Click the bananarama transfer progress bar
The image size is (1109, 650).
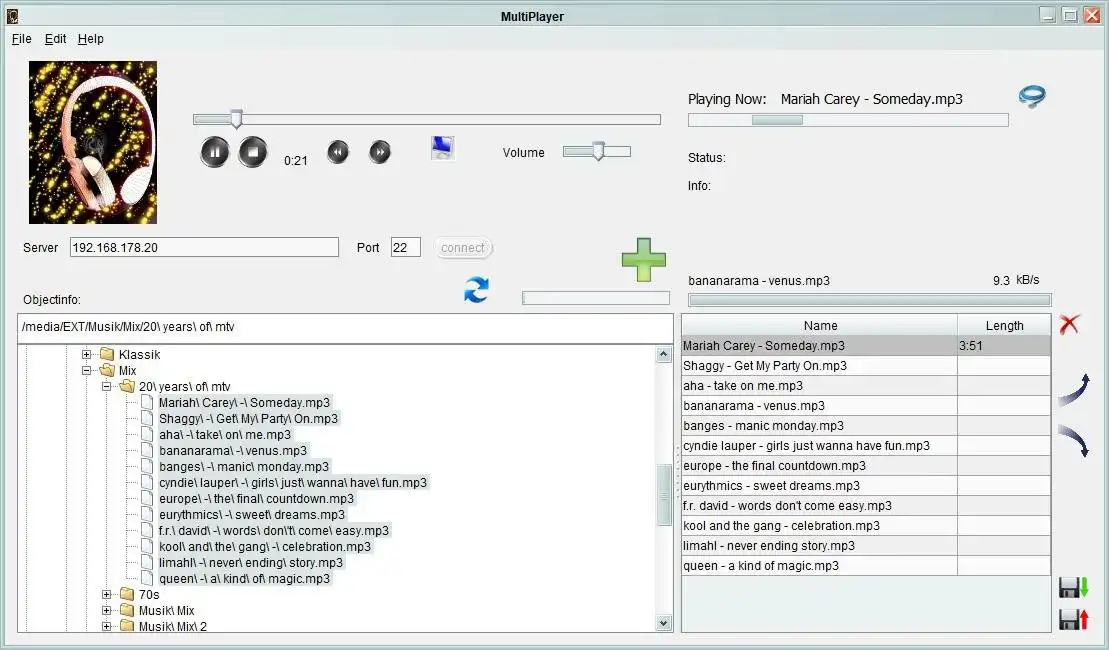870,300
